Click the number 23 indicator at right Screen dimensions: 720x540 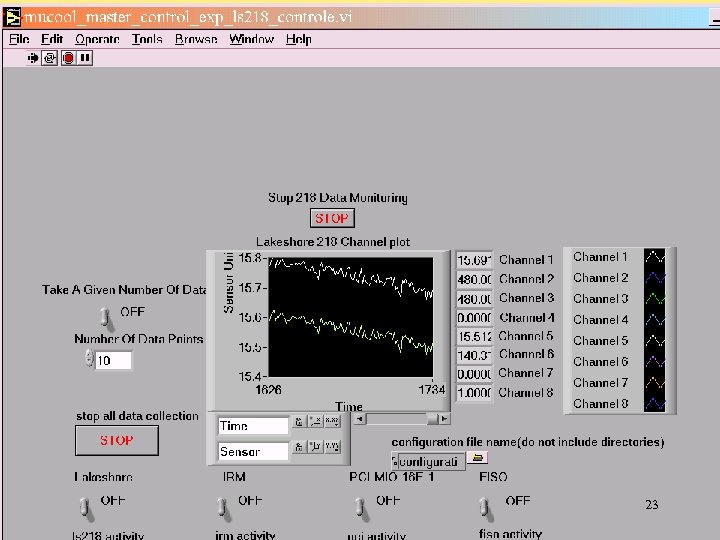click(652, 505)
